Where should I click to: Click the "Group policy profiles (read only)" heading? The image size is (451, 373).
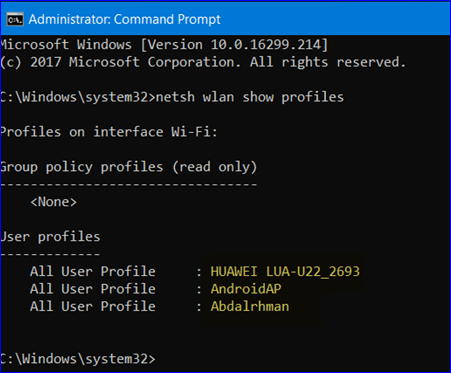(128, 167)
